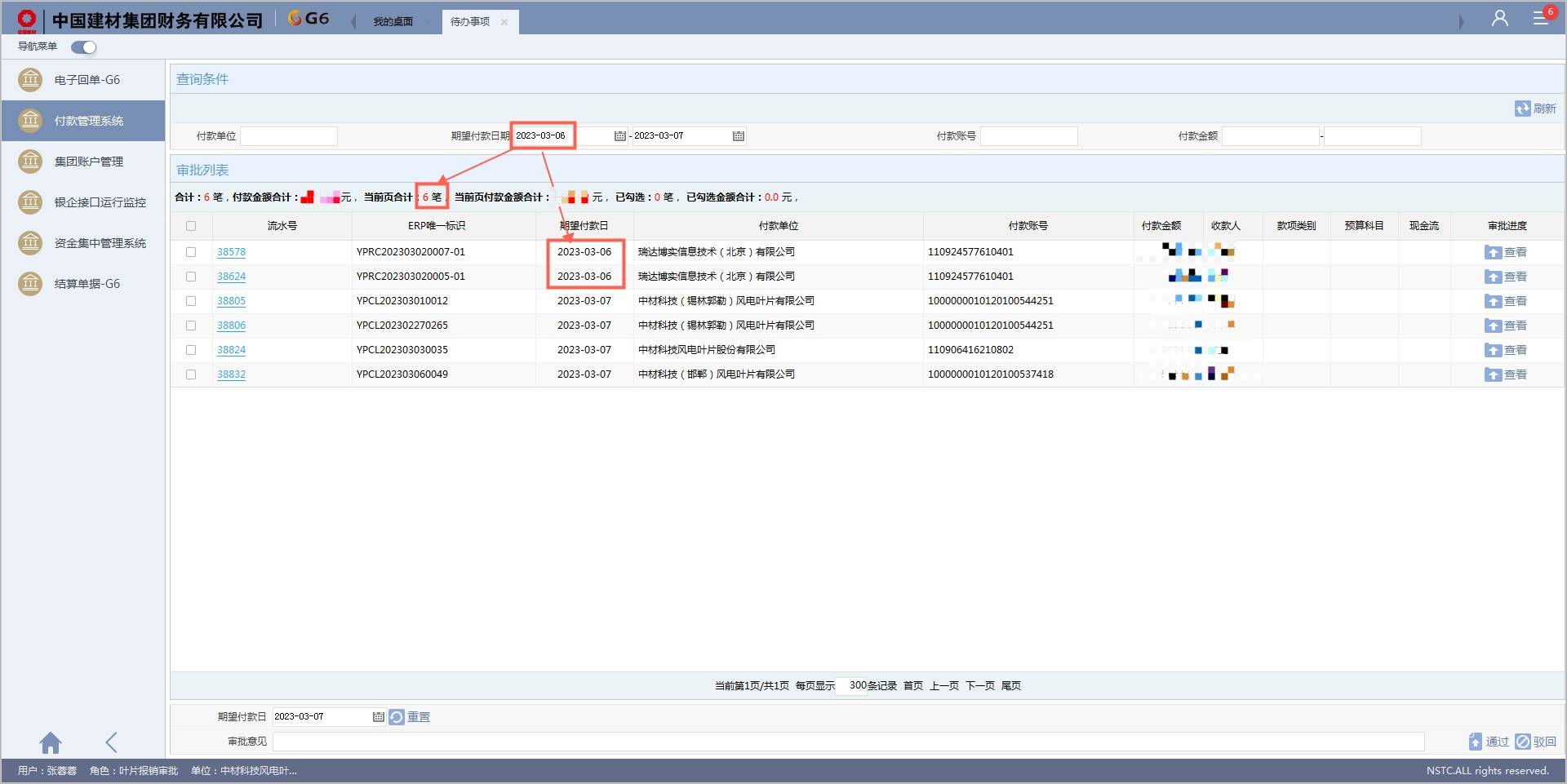Open serial number link 38805

pyautogui.click(x=231, y=301)
